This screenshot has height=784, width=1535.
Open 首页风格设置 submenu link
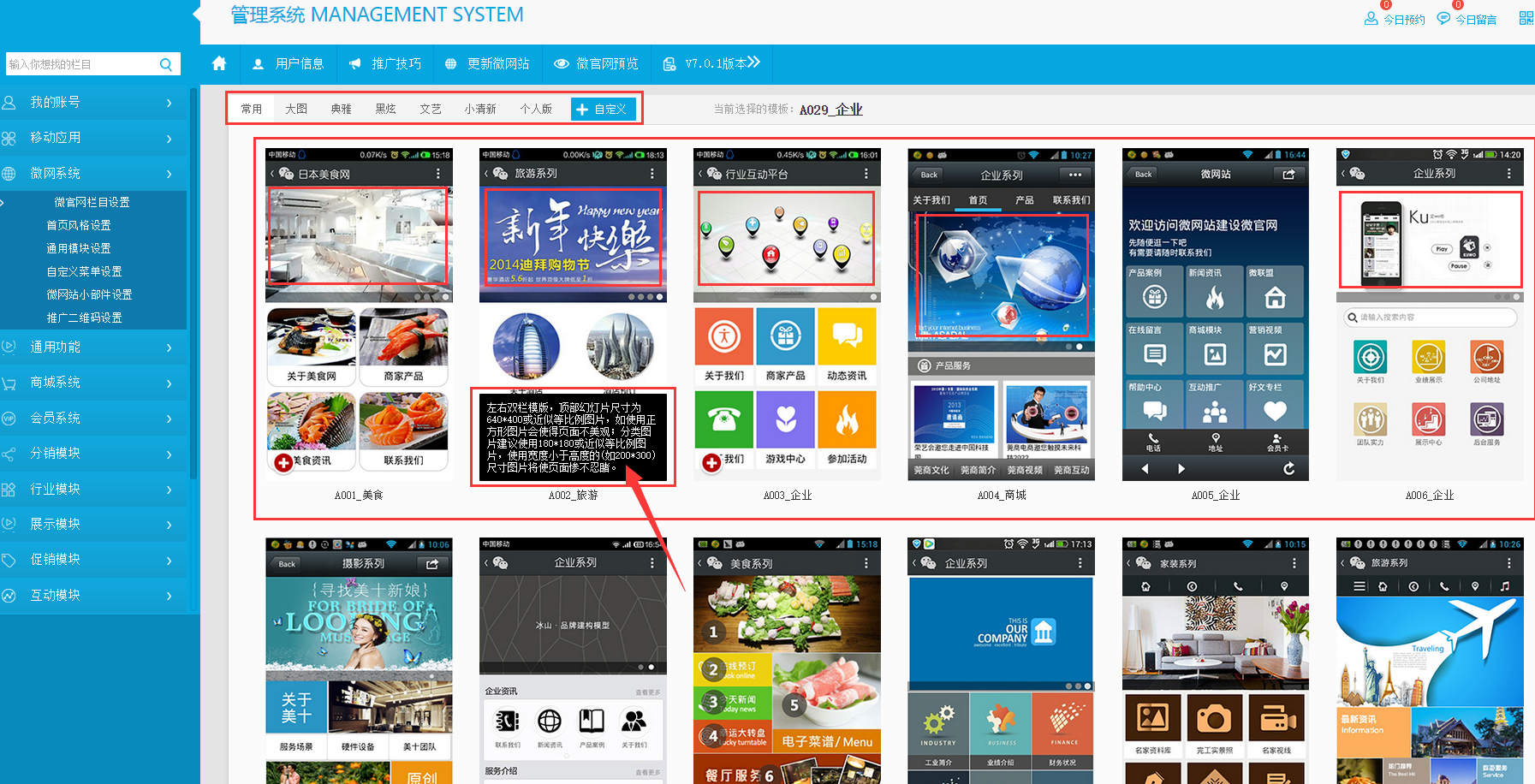point(79,225)
